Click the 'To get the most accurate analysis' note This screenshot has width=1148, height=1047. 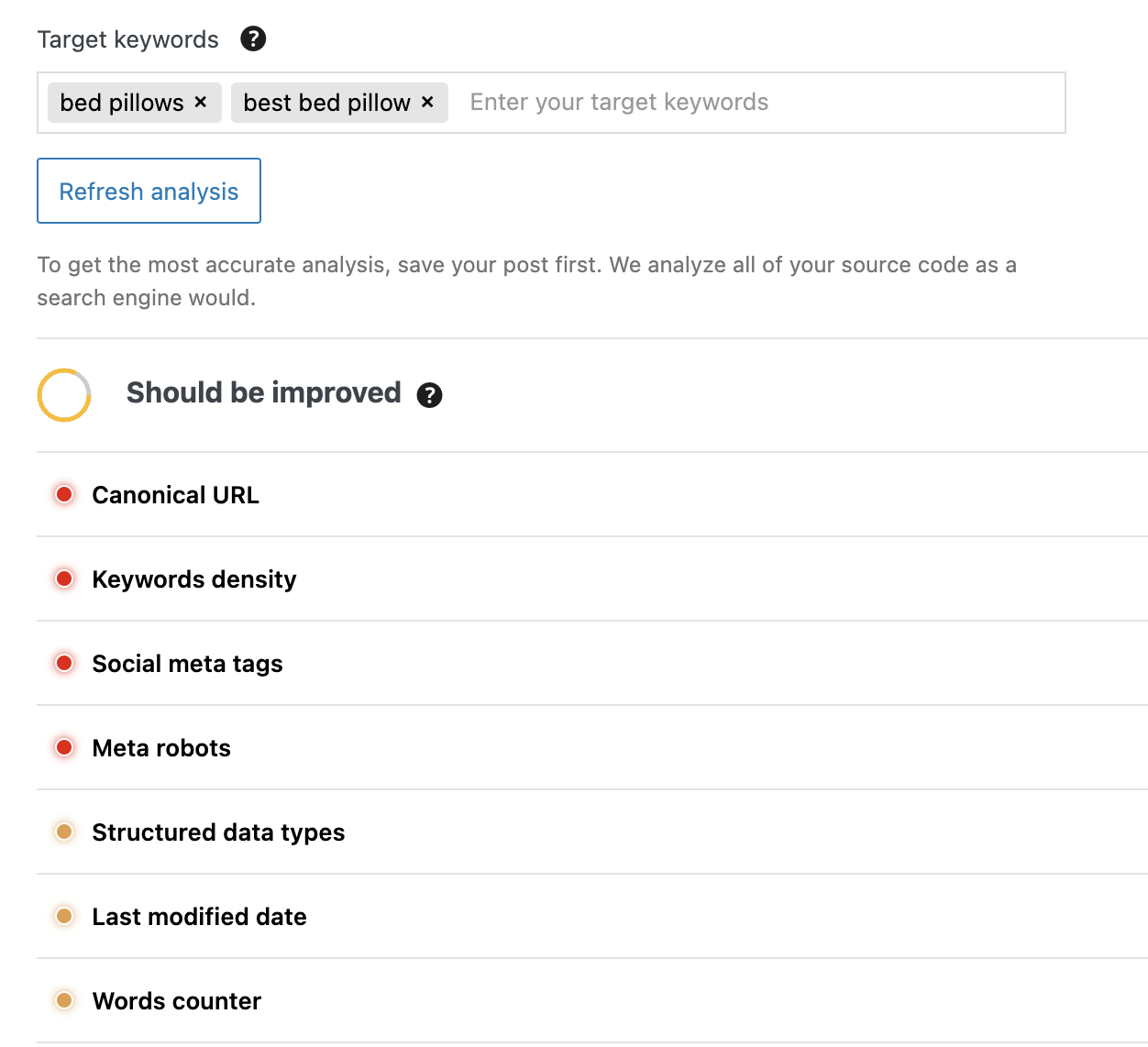(x=526, y=281)
